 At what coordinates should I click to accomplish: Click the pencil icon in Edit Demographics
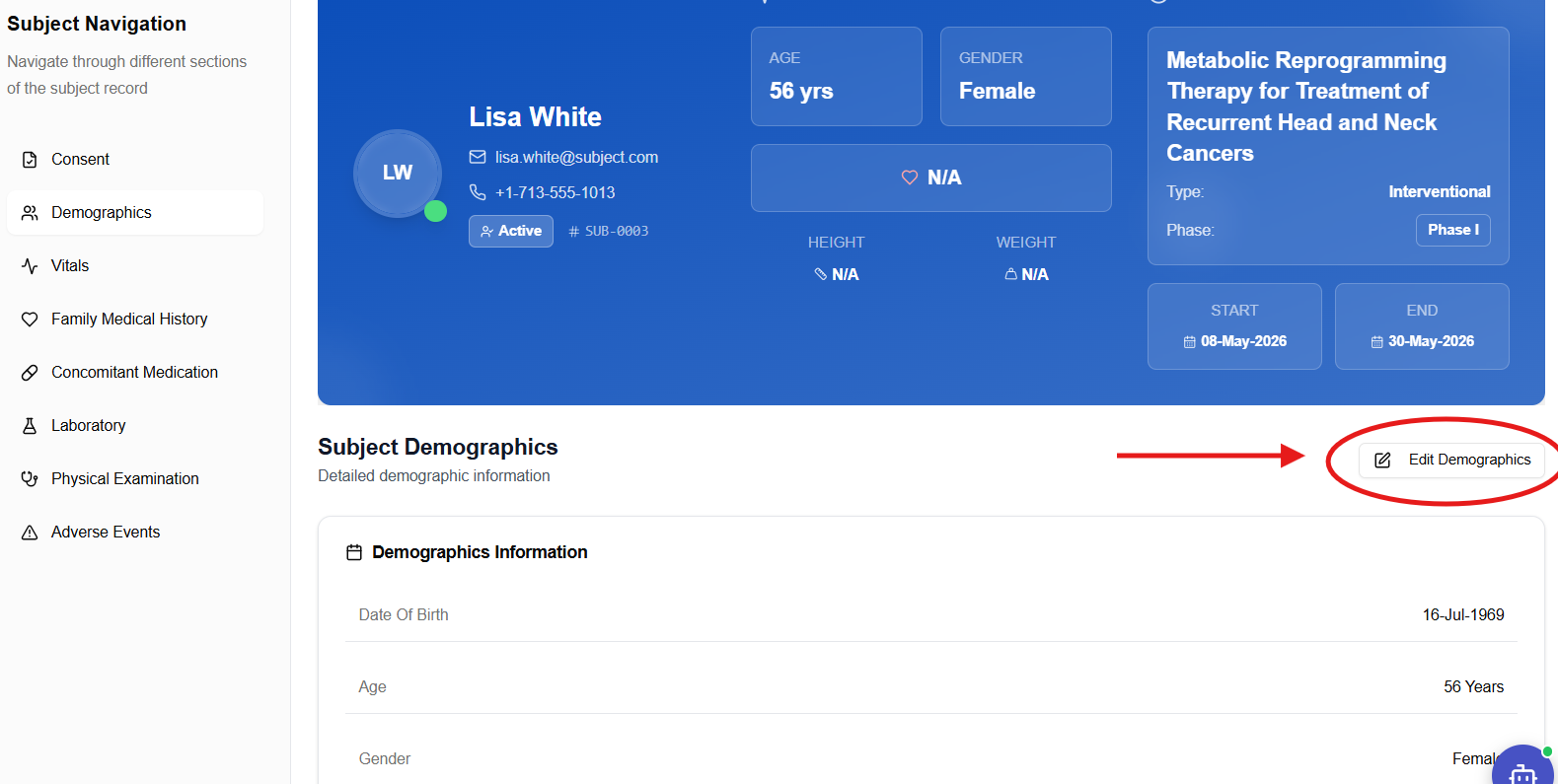[1382, 460]
